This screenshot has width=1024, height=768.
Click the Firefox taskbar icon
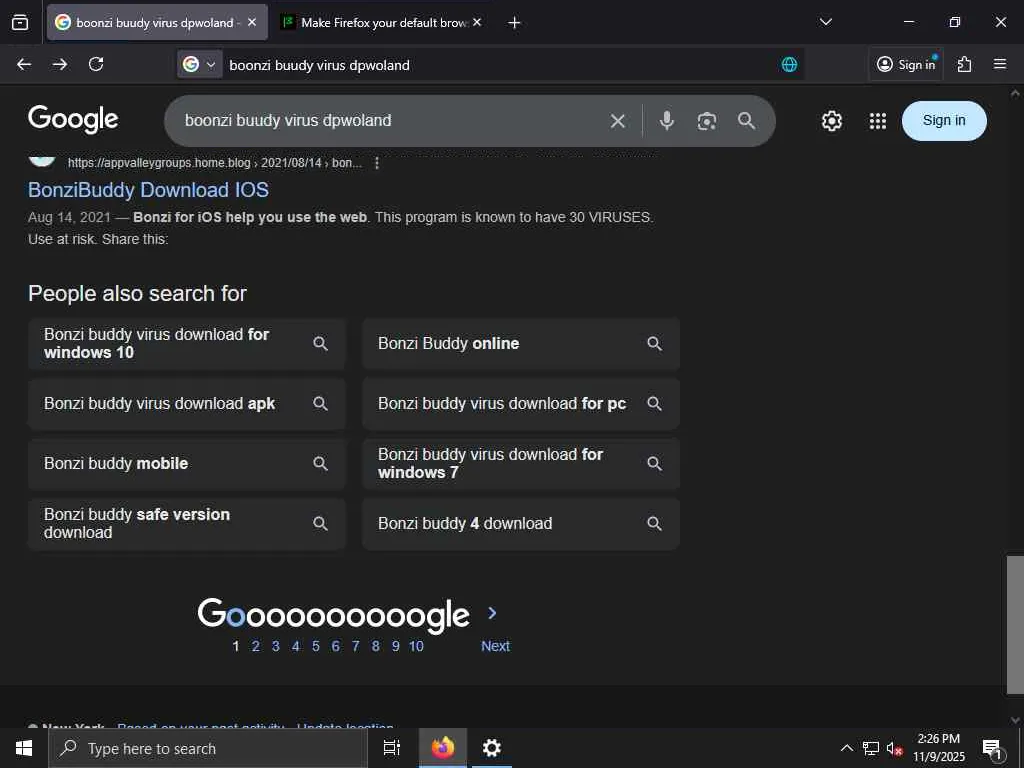click(443, 748)
